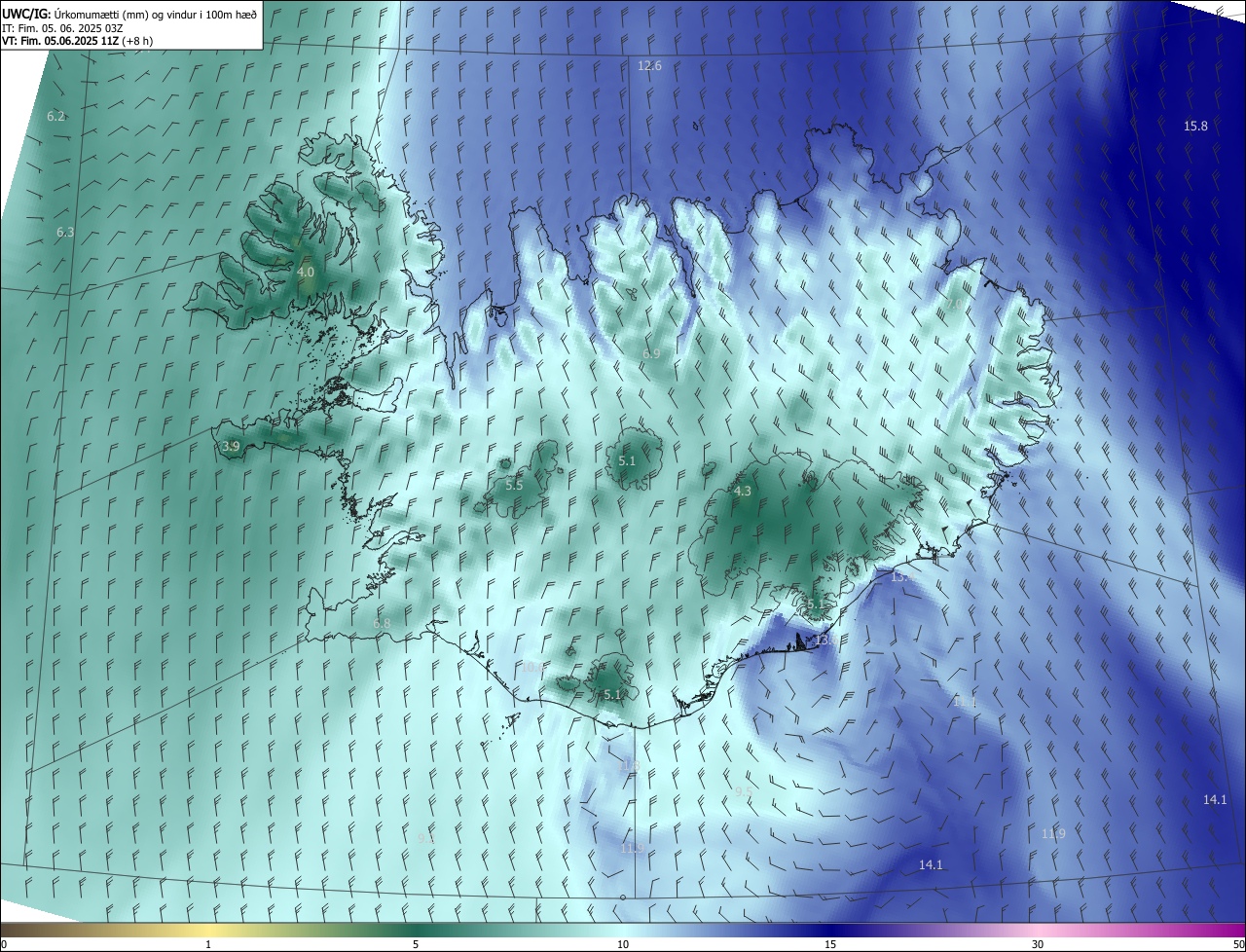1246x952 pixels.
Task: Click the 6.8 value near the southwest coast
Action: [382, 623]
